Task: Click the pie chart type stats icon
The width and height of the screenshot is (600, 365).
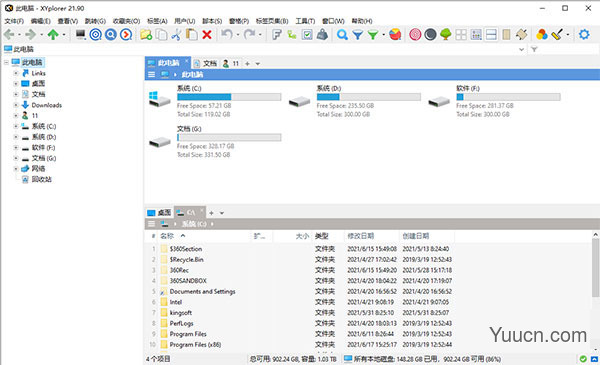Action: 395,35
